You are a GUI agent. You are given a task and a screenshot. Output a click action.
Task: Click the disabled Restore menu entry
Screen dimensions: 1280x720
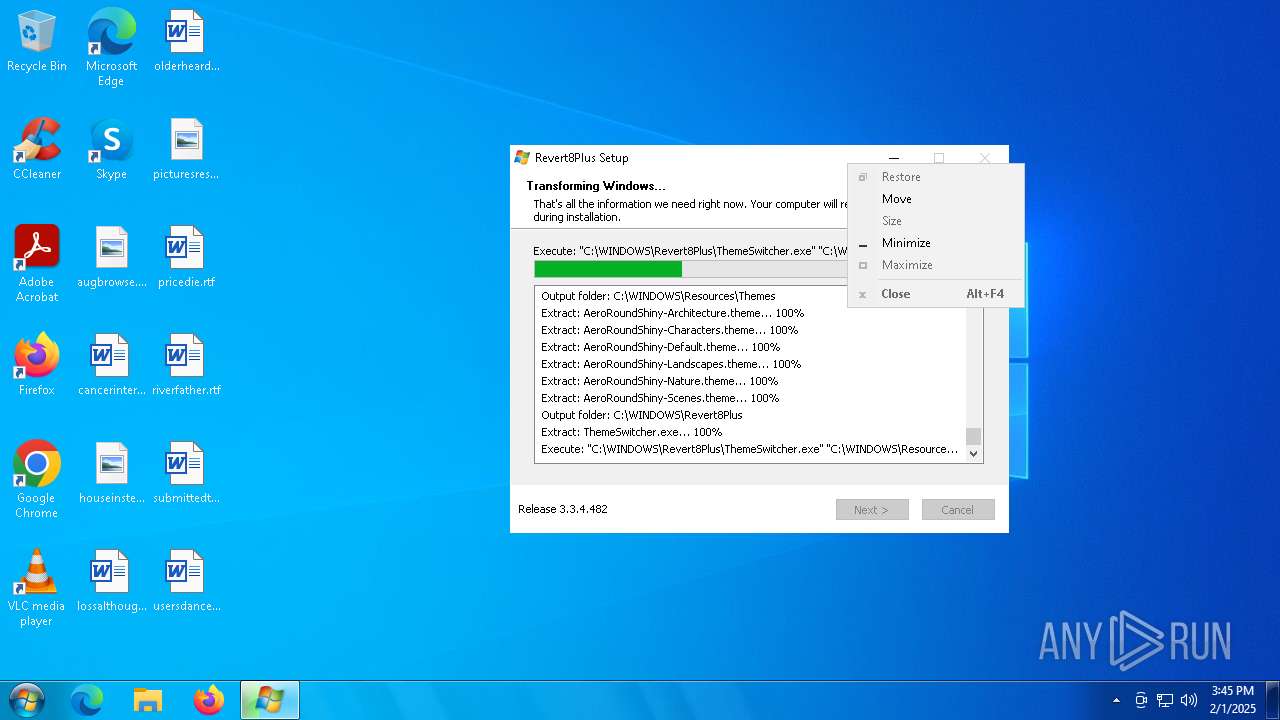935,177
